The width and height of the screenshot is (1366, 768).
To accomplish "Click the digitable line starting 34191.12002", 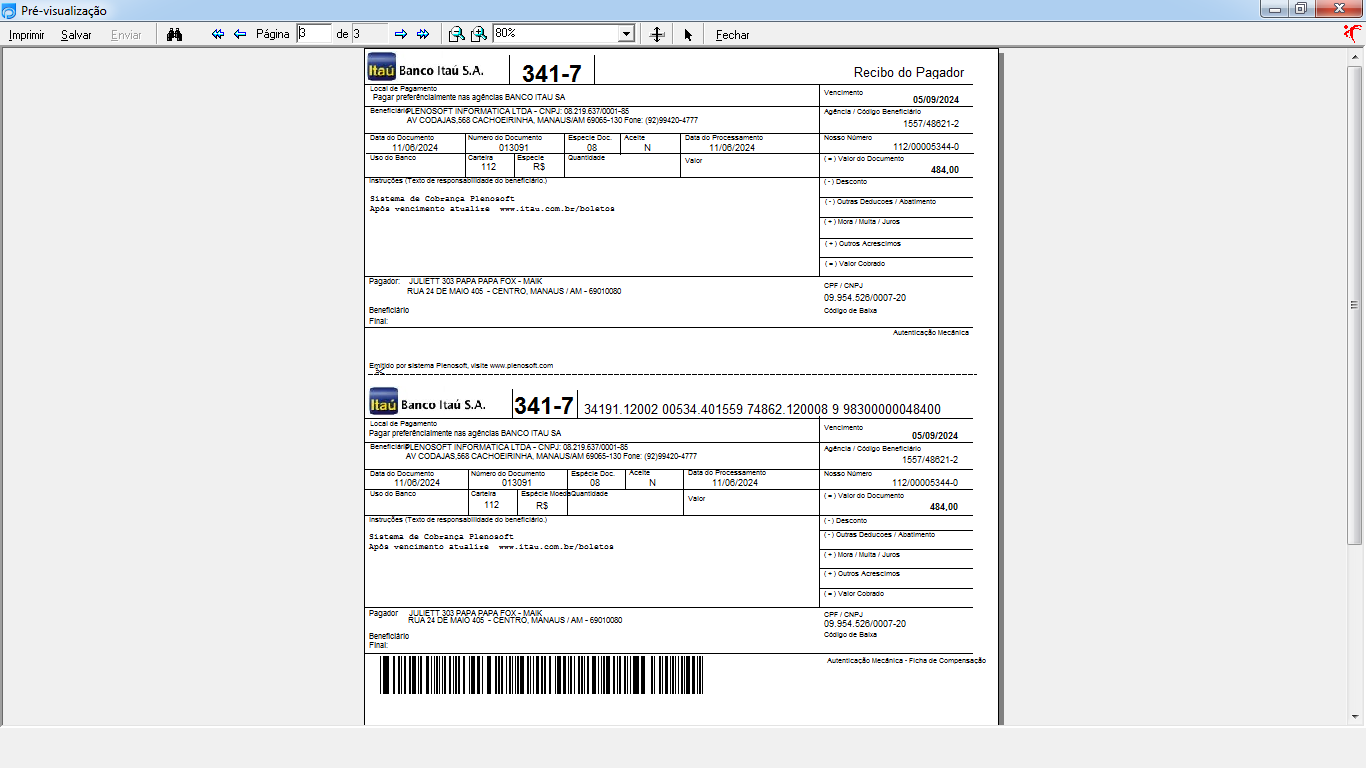I will [762, 410].
